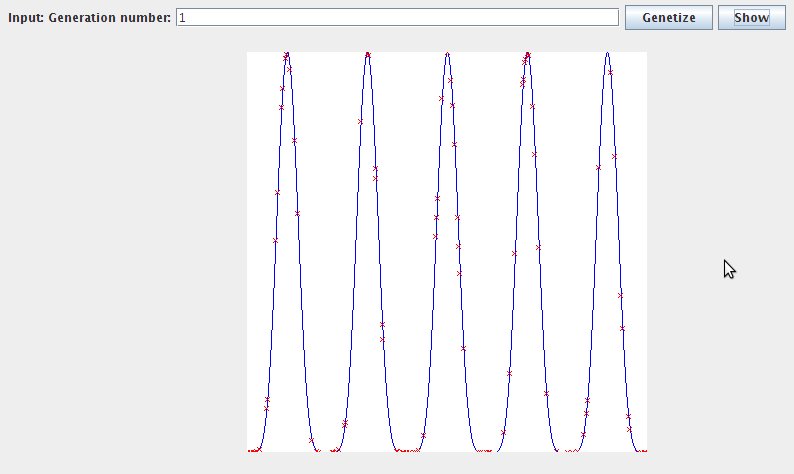Select the trough between third and fourth peaks

point(487,450)
